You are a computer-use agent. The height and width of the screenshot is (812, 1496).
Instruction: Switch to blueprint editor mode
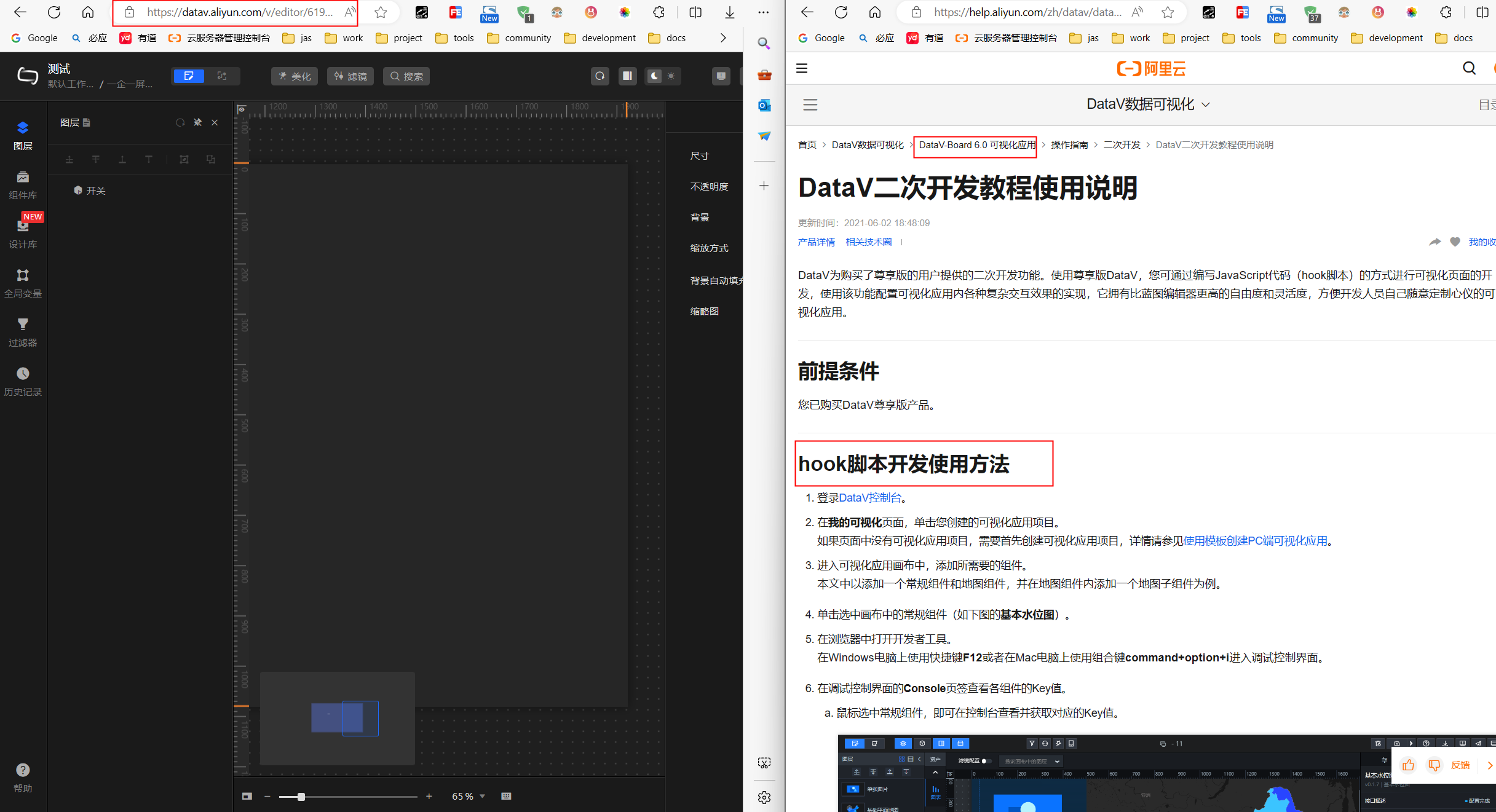(x=222, y=76)
